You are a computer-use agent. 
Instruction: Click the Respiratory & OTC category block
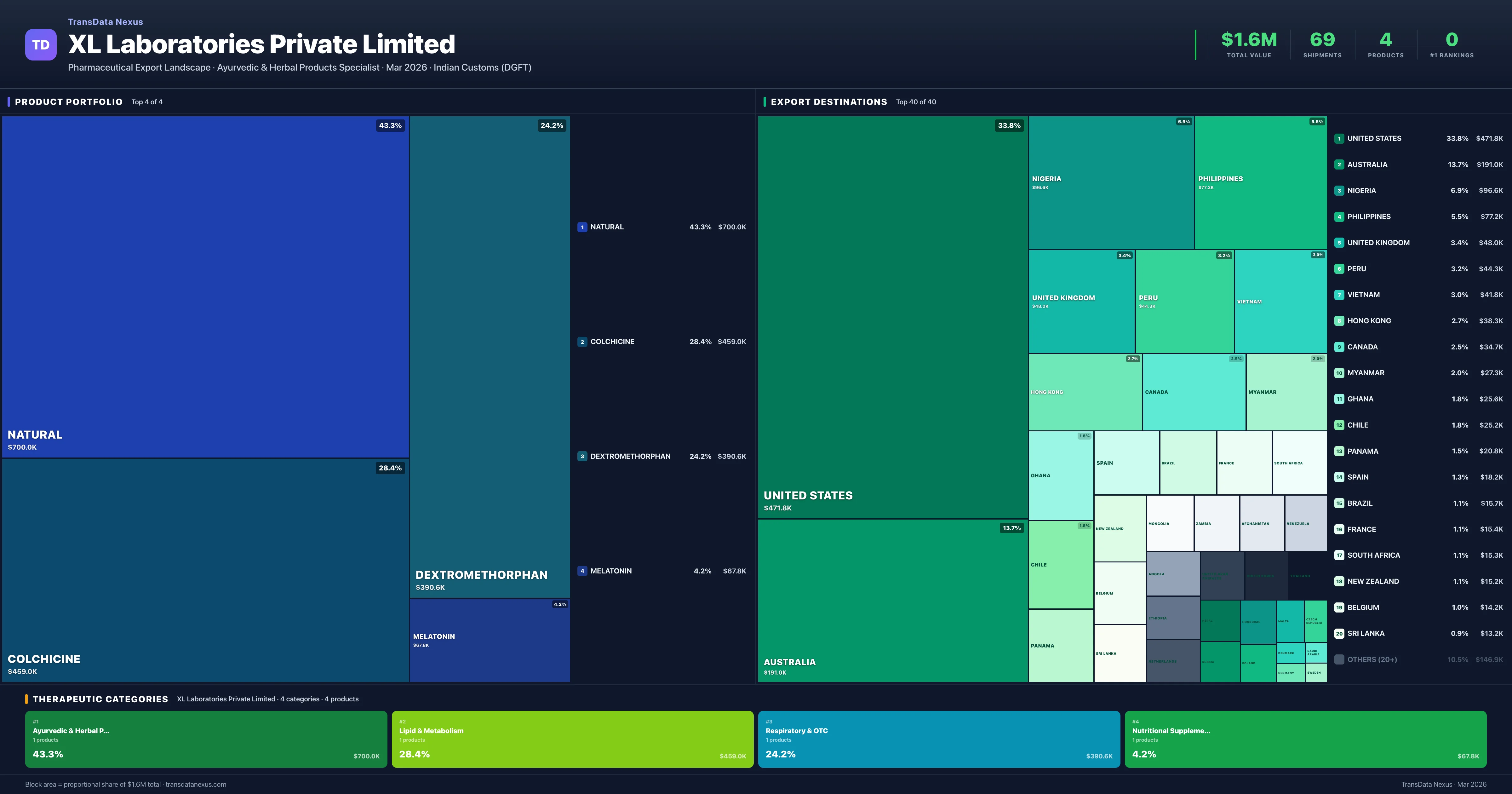[x=939, y=739]
